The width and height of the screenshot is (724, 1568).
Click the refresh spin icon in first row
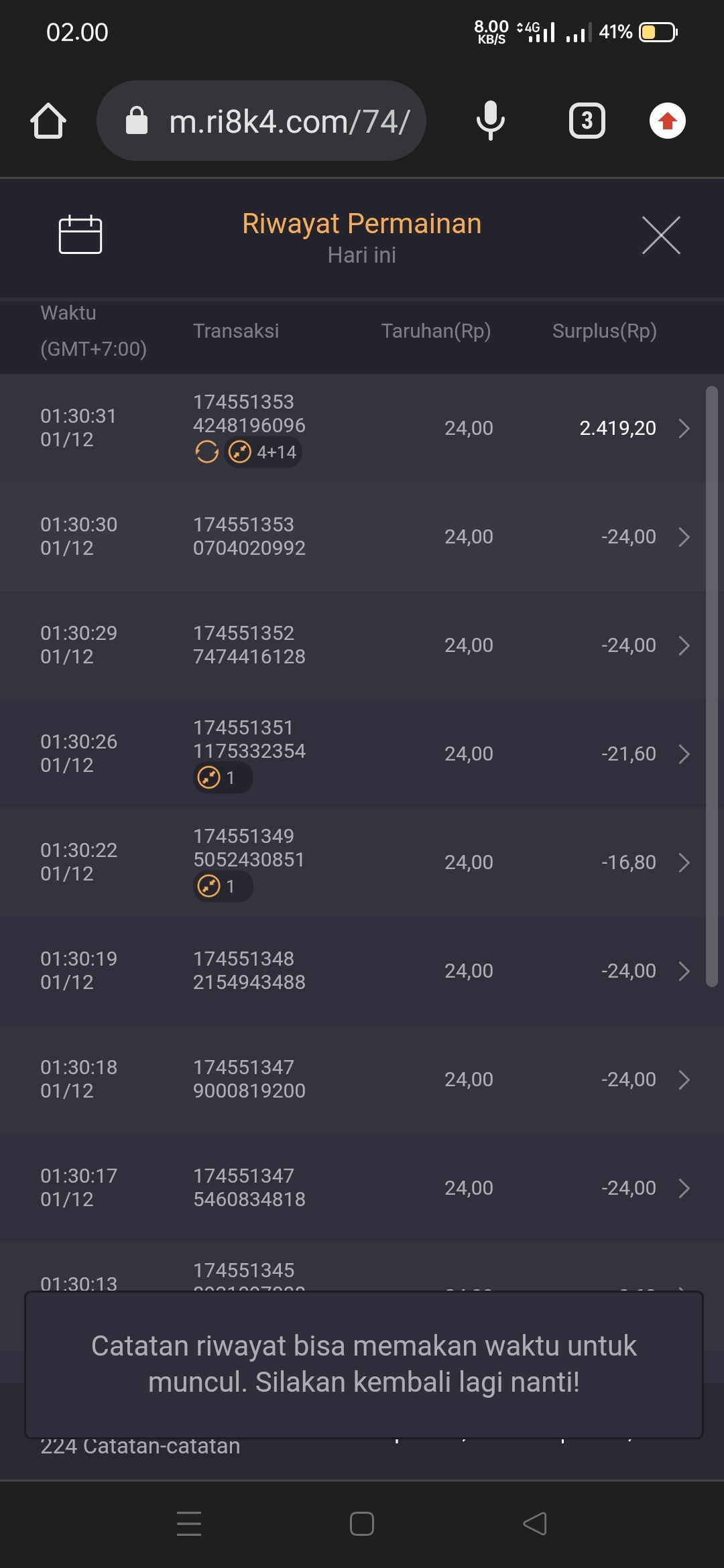coord(207,452)
